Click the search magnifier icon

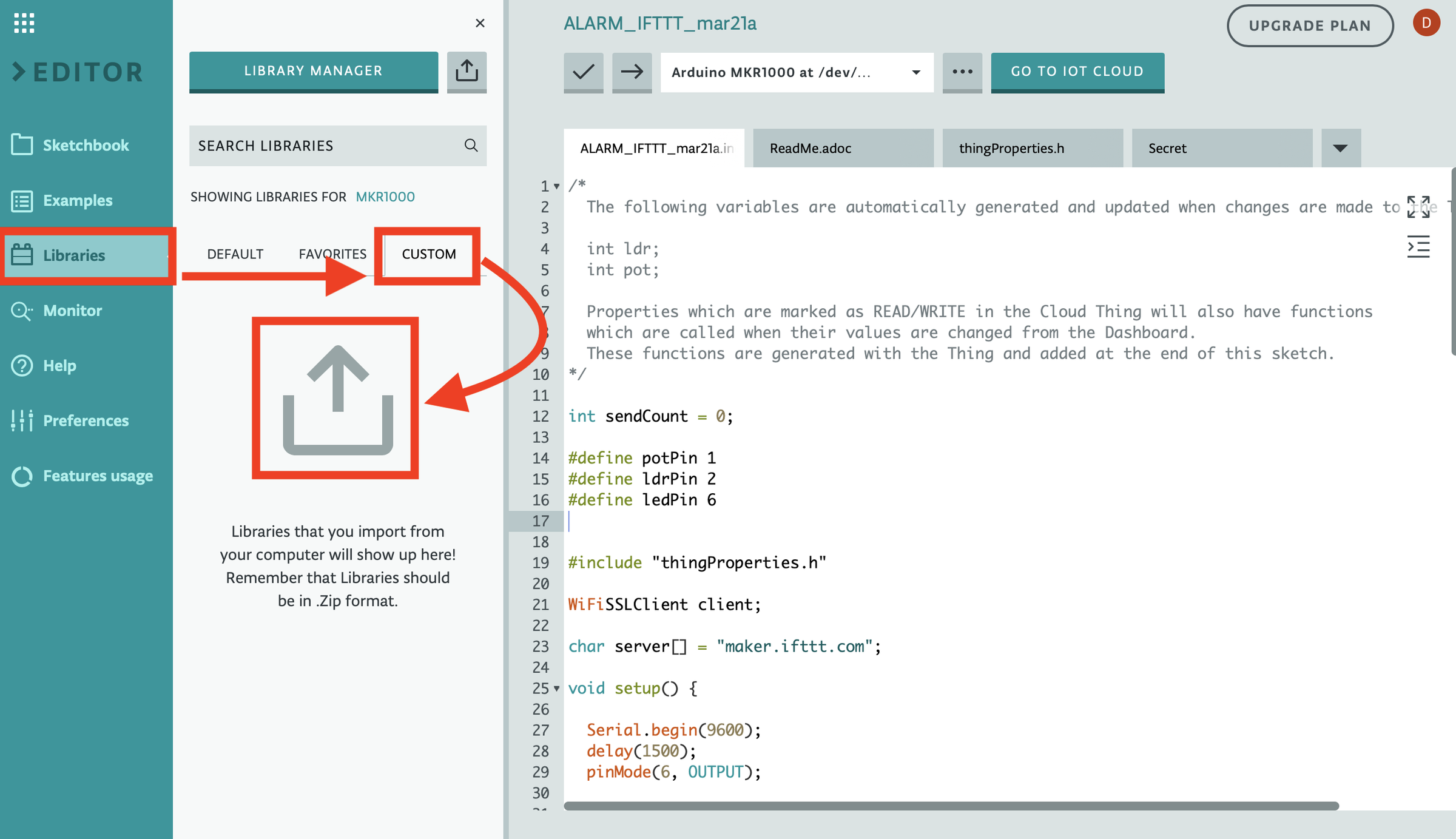[471, 146]
